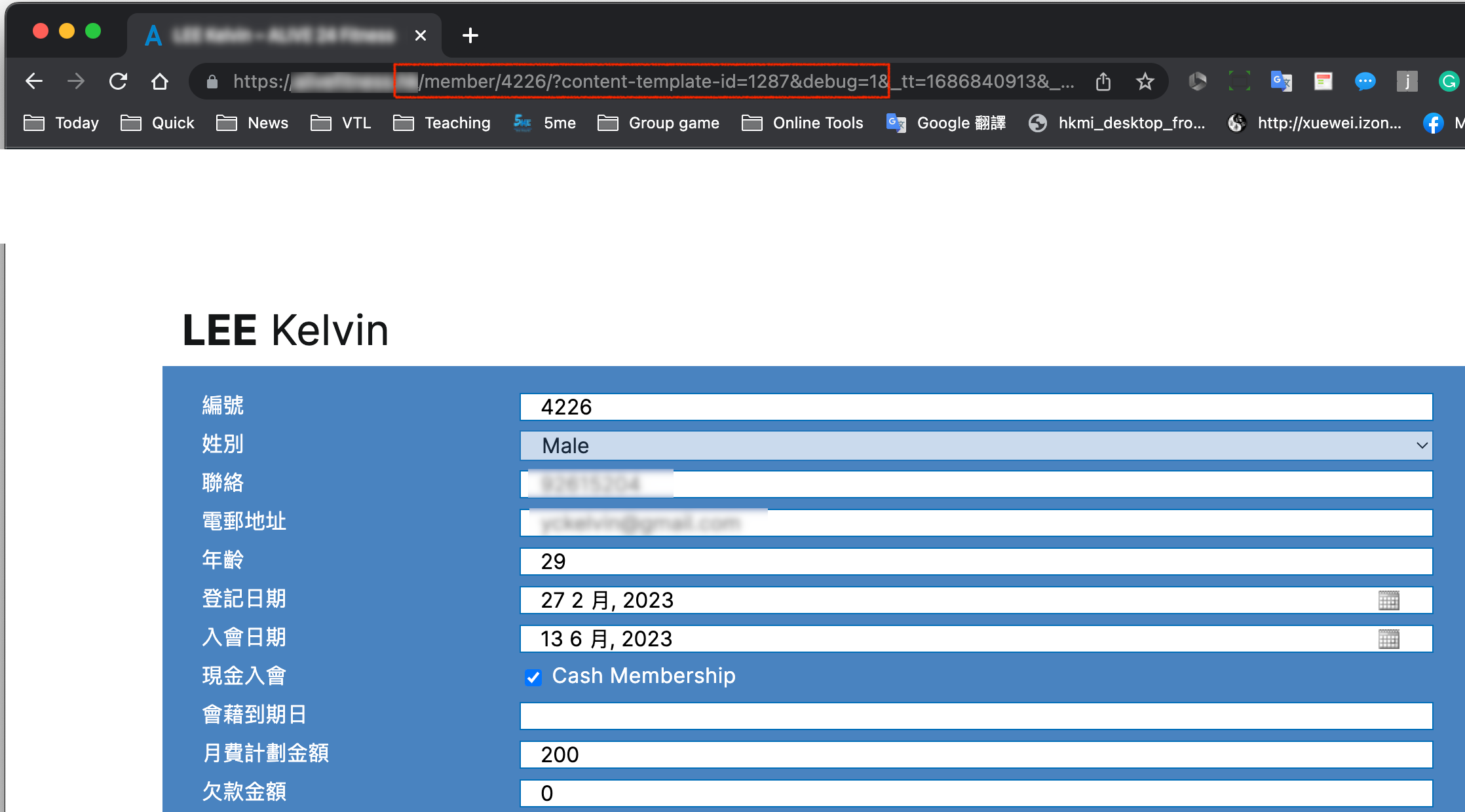1465x812 pixels.
Task: Open the Online Tools bookmarks folder
Action: [x=803, y=123]
